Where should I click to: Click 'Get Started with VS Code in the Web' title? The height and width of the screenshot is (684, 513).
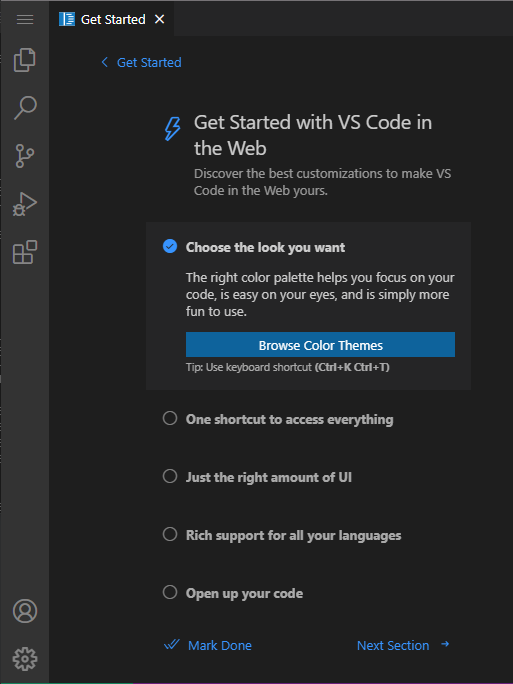313,135
